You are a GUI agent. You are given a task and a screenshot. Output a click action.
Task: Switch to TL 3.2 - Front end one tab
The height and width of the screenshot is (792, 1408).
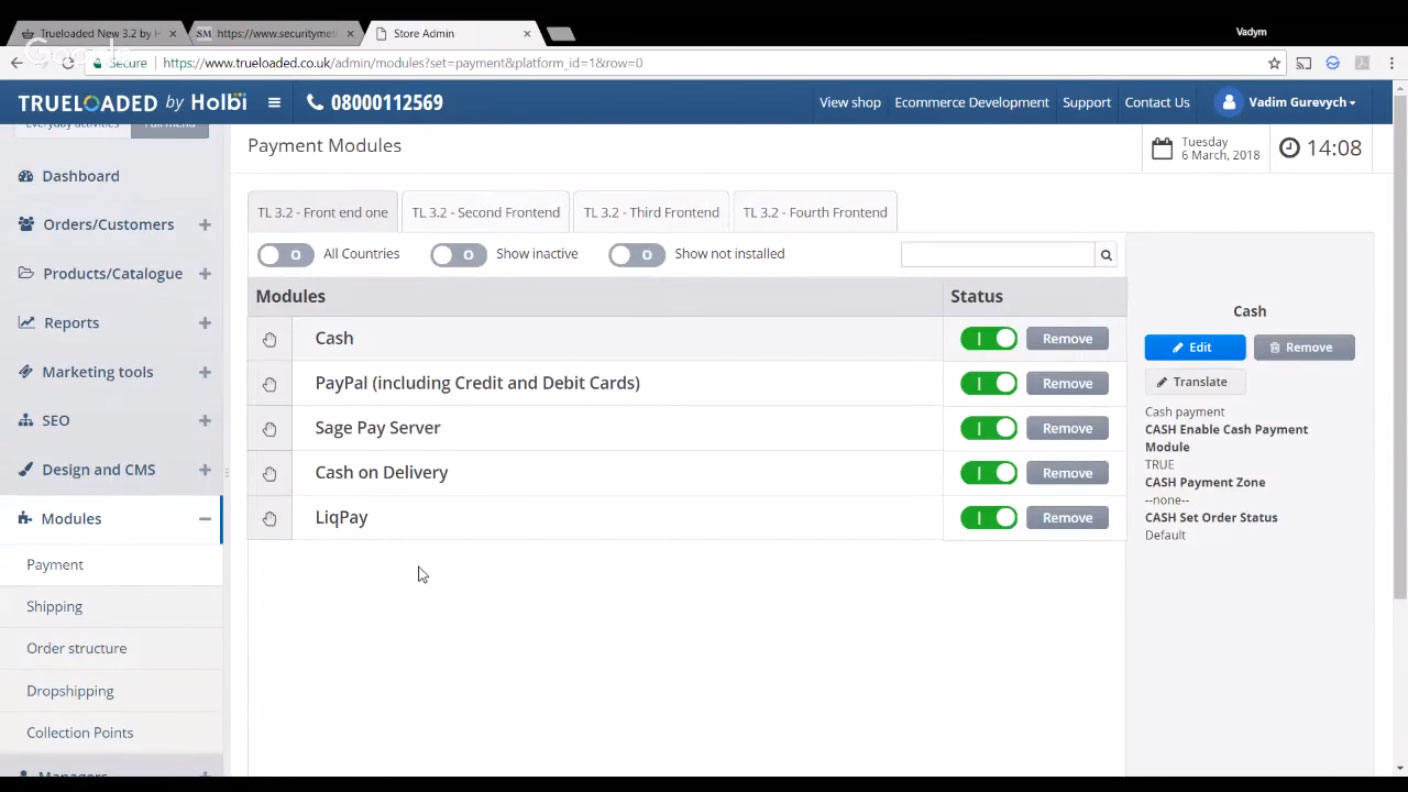coord(322,212)
